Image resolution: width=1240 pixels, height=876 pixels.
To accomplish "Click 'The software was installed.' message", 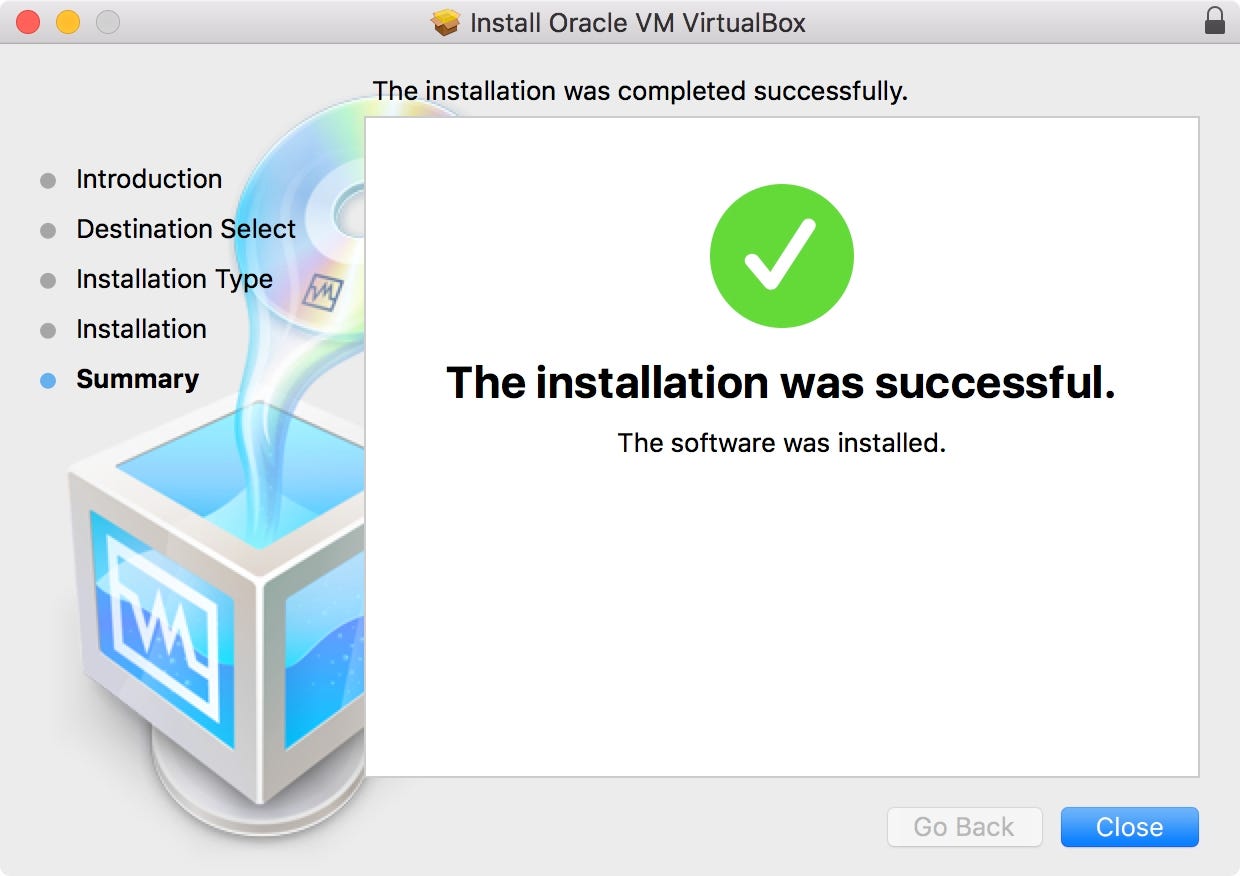I will [x=781, y=443].
